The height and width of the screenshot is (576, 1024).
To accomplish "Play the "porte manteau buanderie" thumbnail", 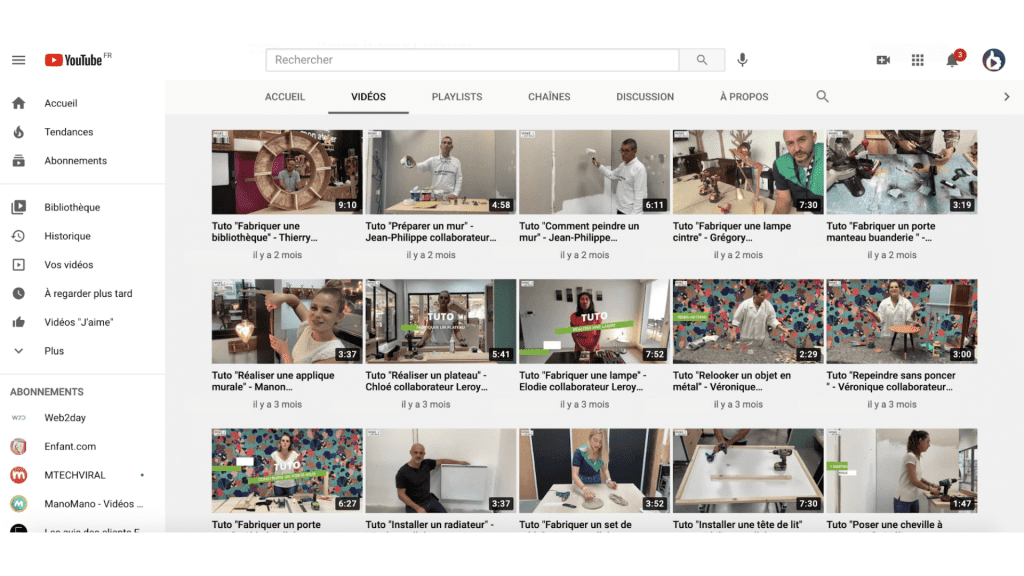I will (x=902, y=172).
